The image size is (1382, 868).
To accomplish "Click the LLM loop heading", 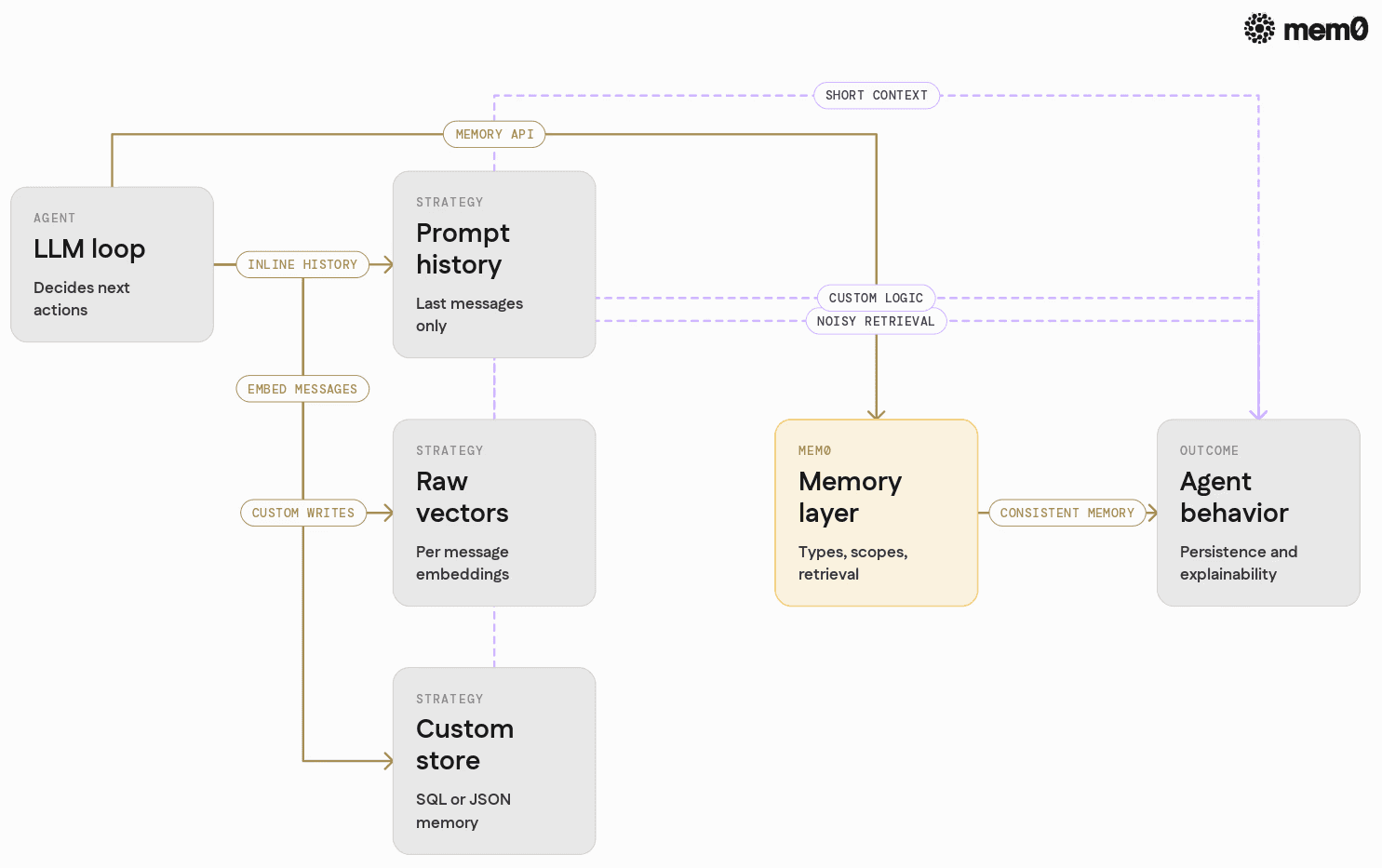I will [89, 249].
